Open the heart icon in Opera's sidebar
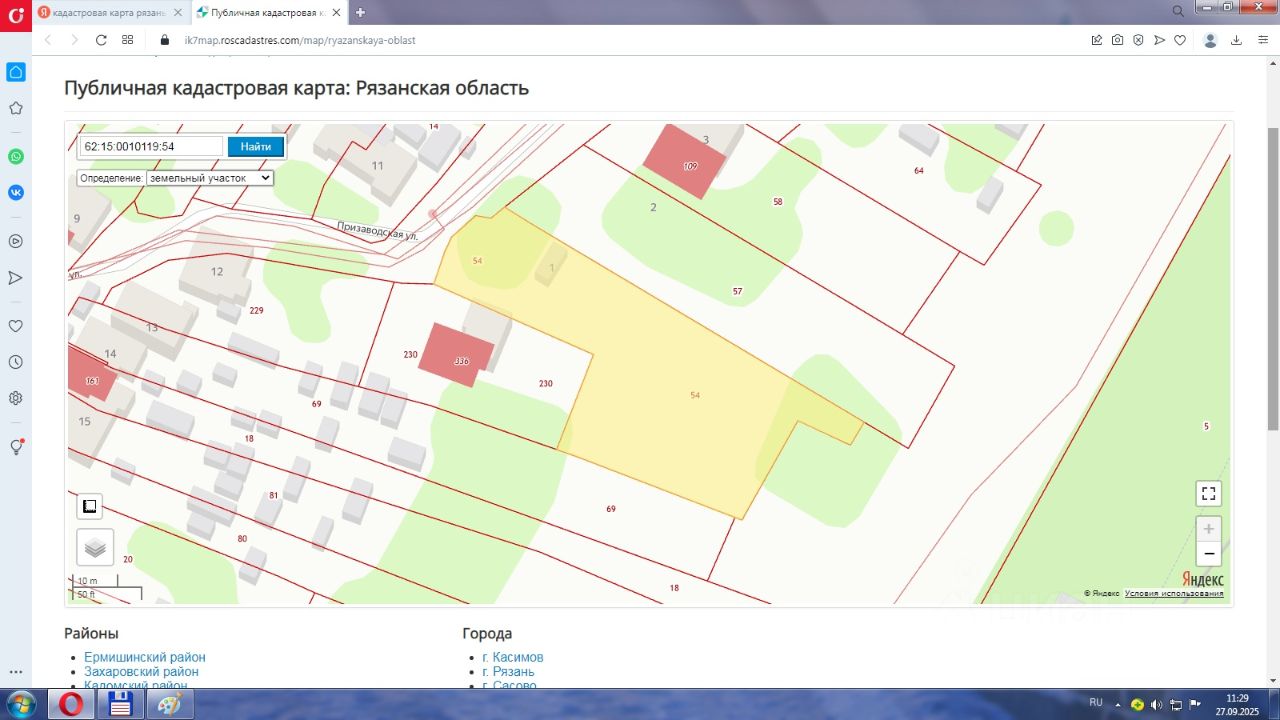 point(16,326)
